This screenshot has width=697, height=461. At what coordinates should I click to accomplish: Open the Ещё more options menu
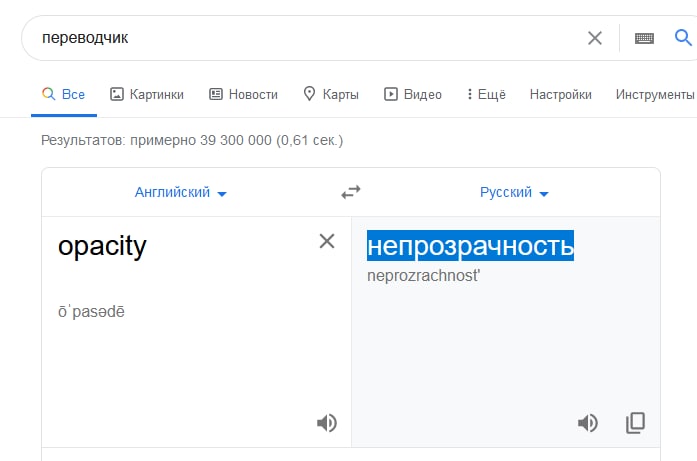[x=486, y=95]
